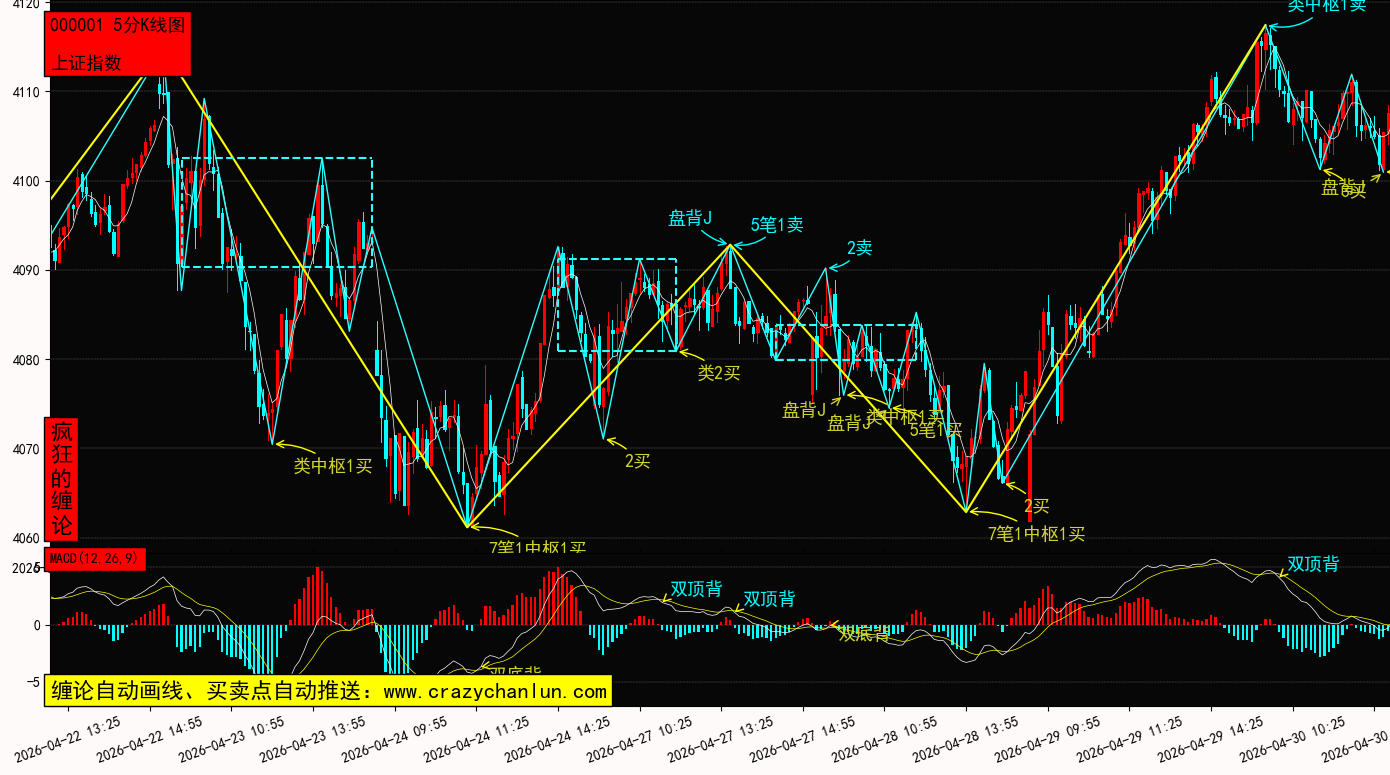
Task: Click the 4070 price axis label
Action: coord(22,450)
